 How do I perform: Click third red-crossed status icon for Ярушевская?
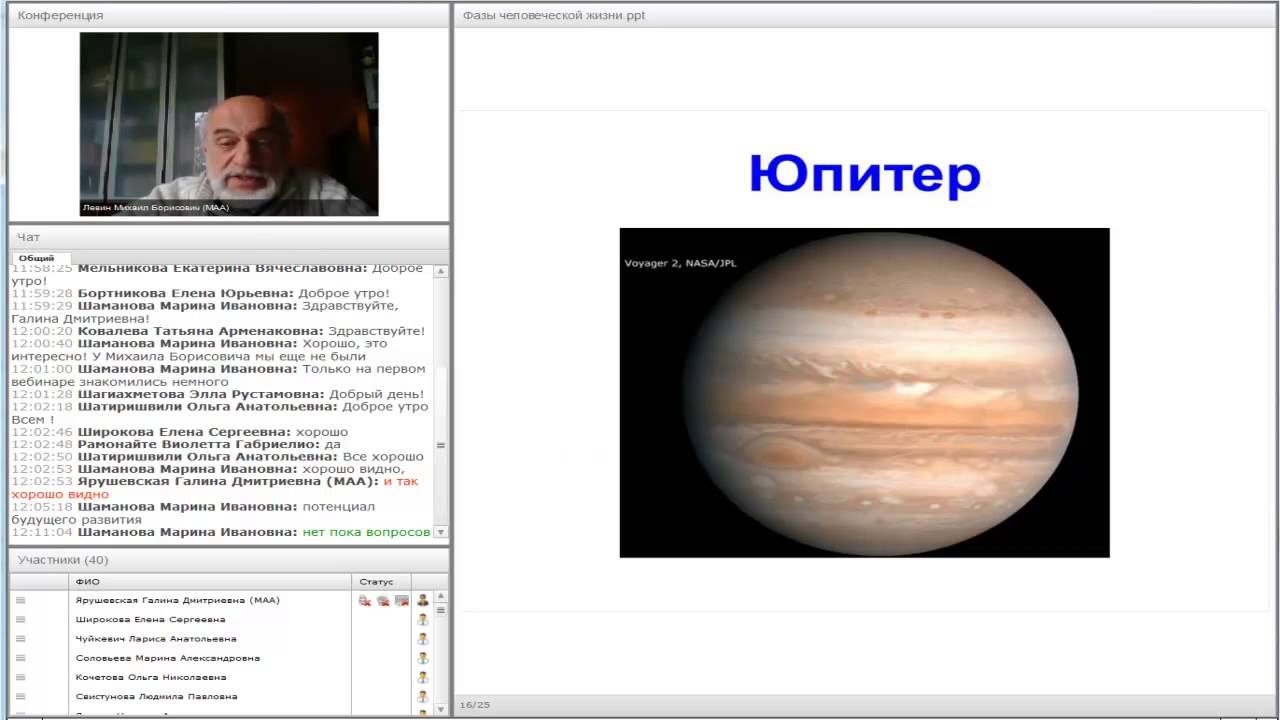click(401, 600)
